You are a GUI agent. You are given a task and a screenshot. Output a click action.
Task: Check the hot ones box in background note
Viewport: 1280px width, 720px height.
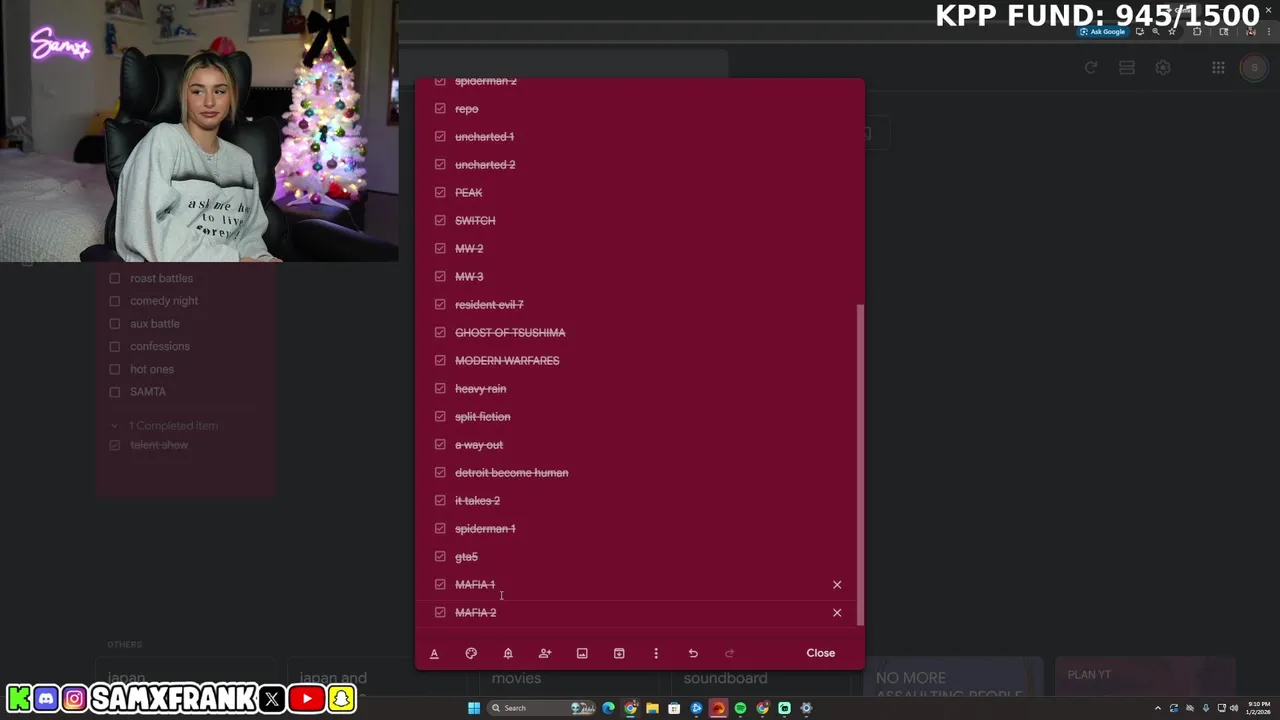(114, 369)
